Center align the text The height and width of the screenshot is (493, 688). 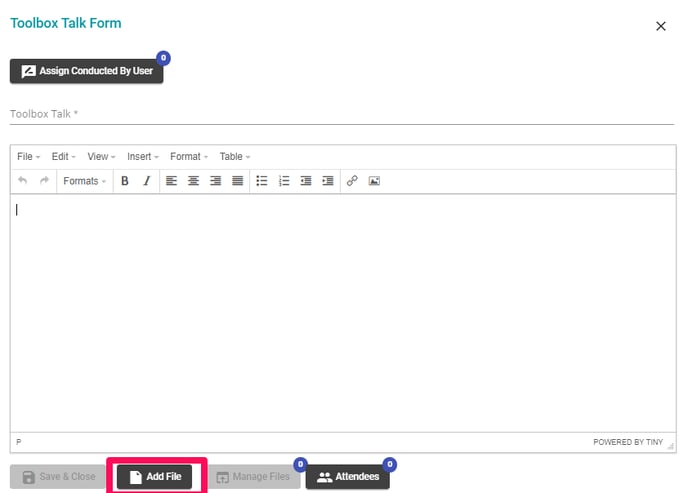(194, 181)
